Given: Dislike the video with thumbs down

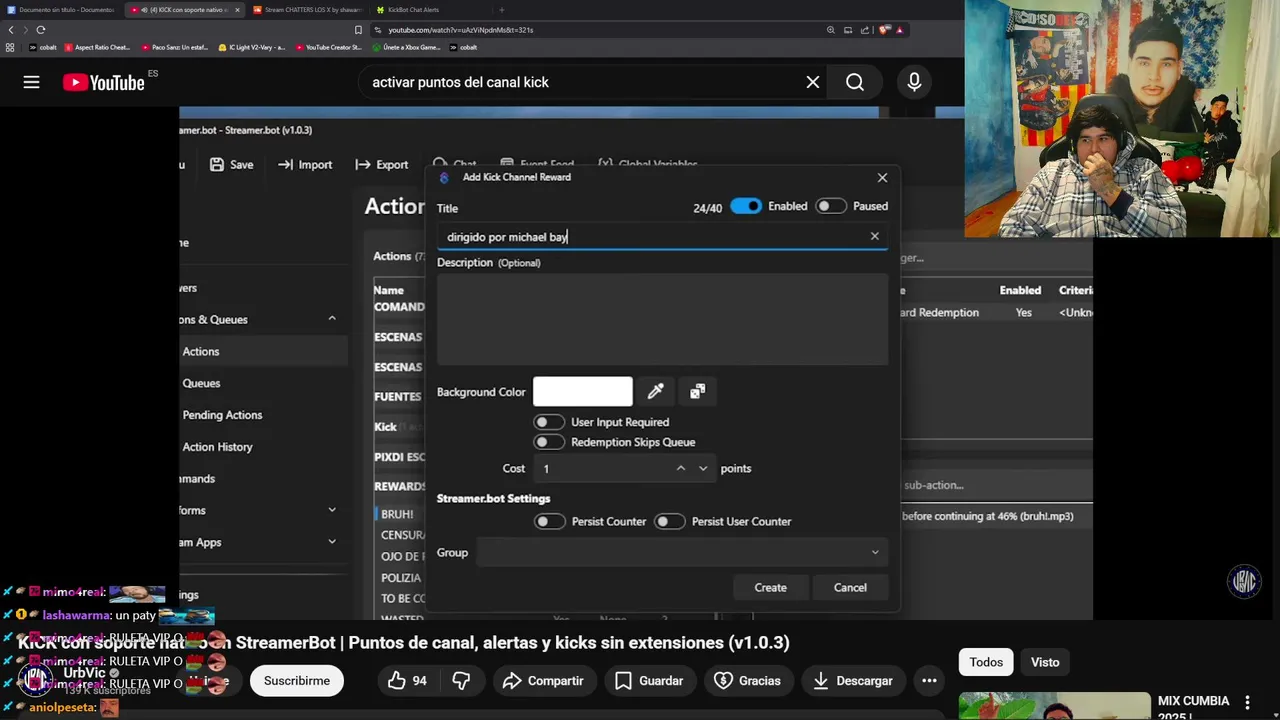Looking at the screenshot, I should pyautogui.click(x=461, y=681).
